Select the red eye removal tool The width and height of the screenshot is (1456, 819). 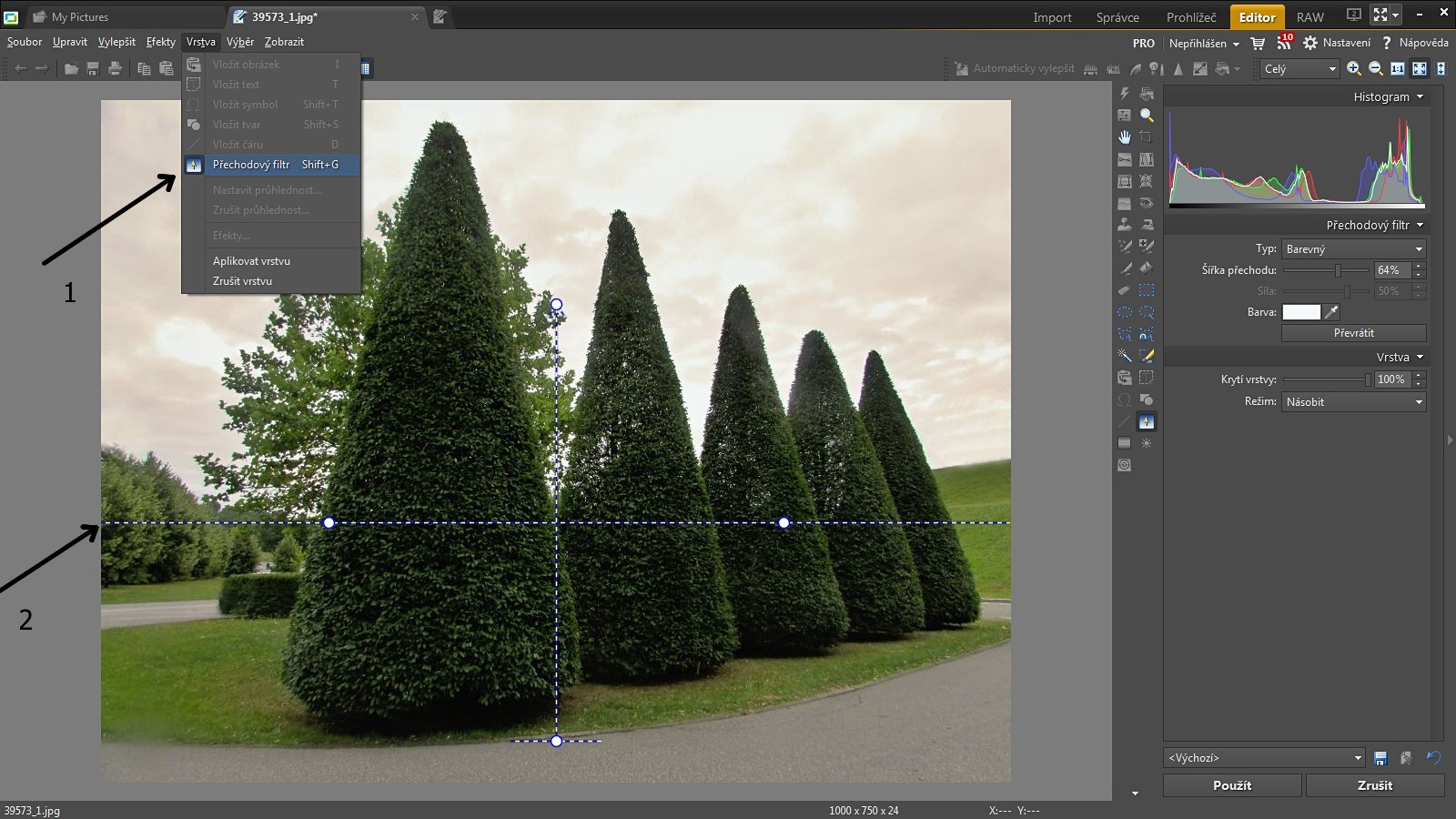tap(1147, 203)
